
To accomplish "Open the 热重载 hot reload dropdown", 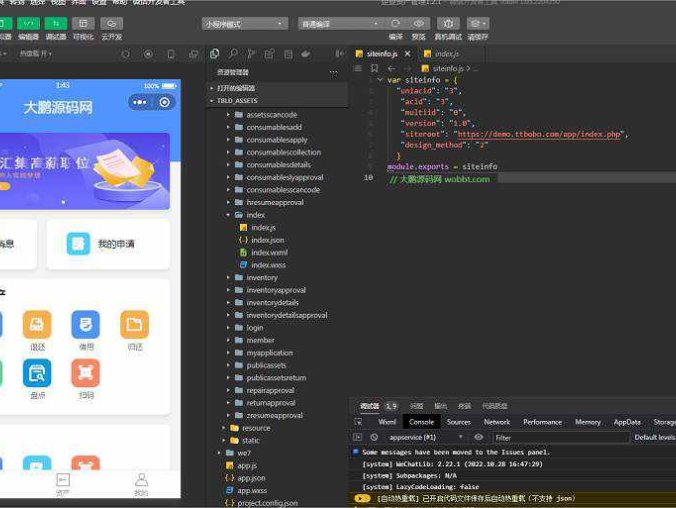I will [35, 54].
